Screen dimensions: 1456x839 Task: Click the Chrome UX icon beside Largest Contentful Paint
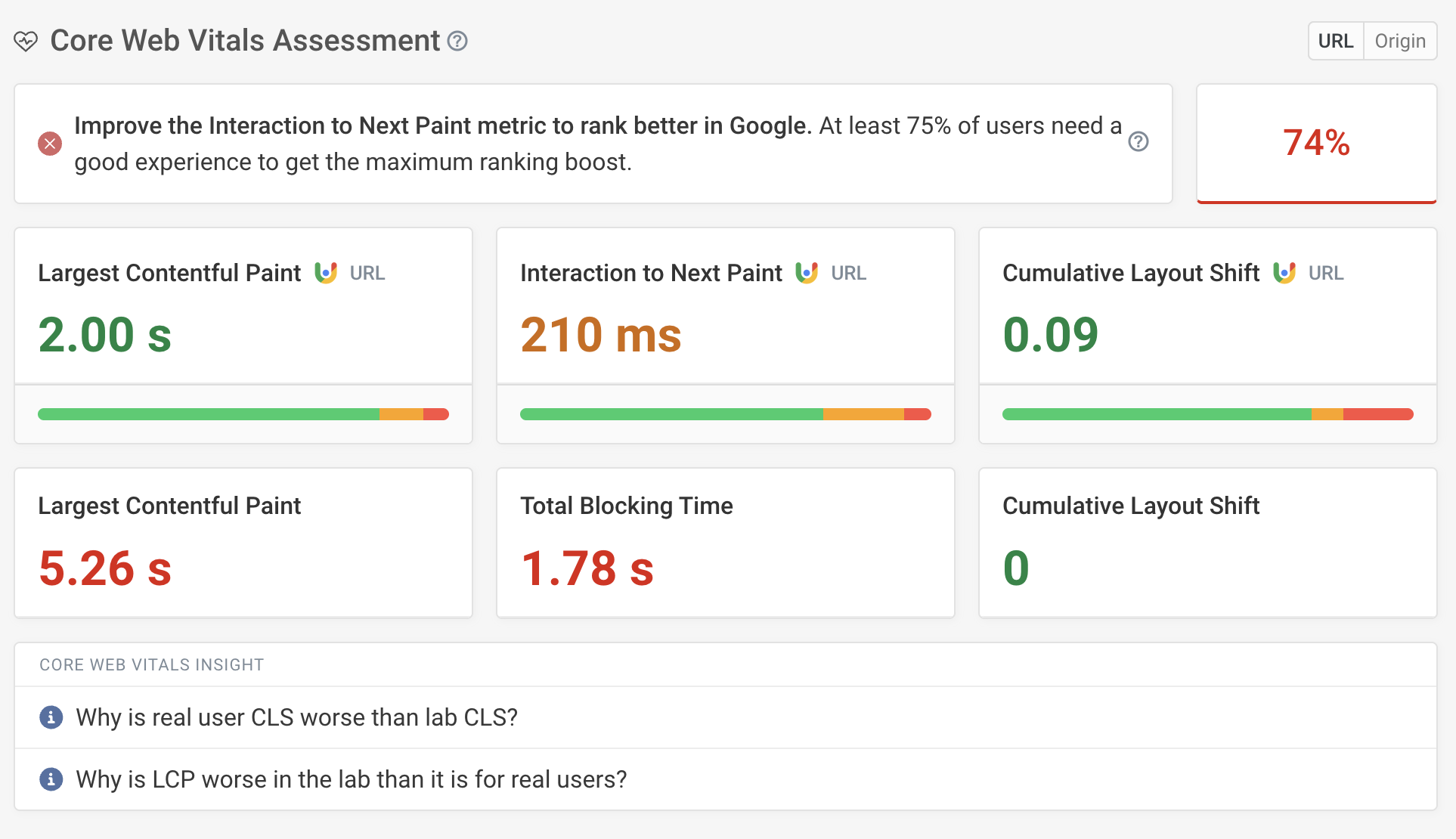(327, 273)
